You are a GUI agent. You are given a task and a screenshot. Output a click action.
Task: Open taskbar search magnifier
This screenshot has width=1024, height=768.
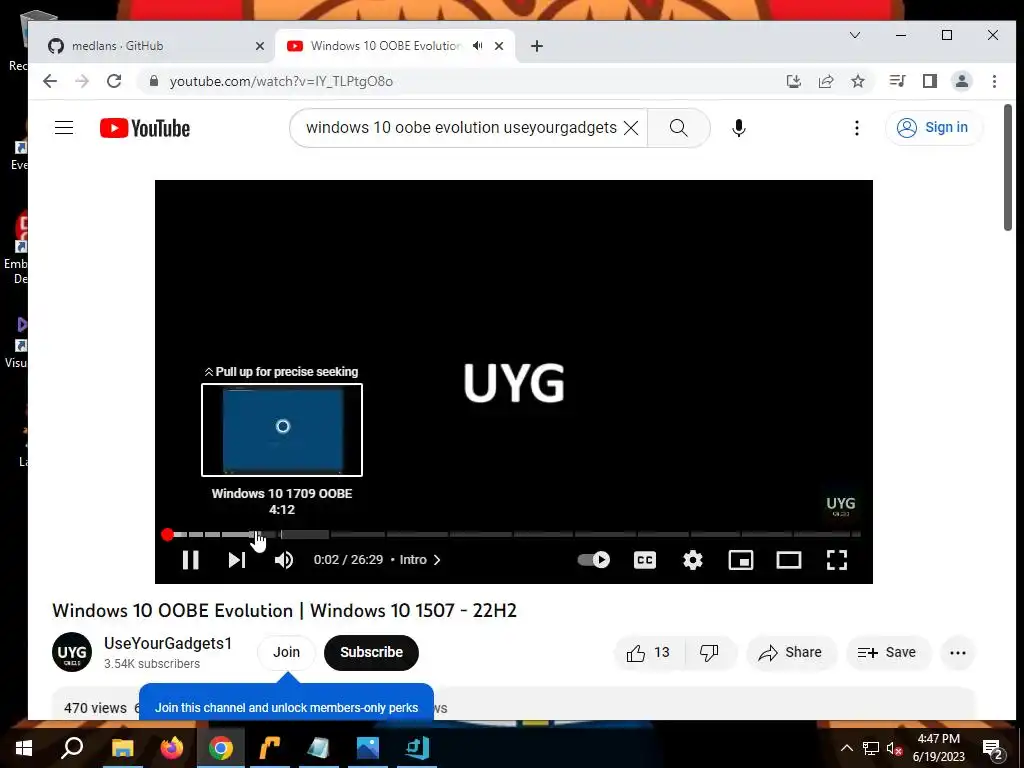[72, 748]
